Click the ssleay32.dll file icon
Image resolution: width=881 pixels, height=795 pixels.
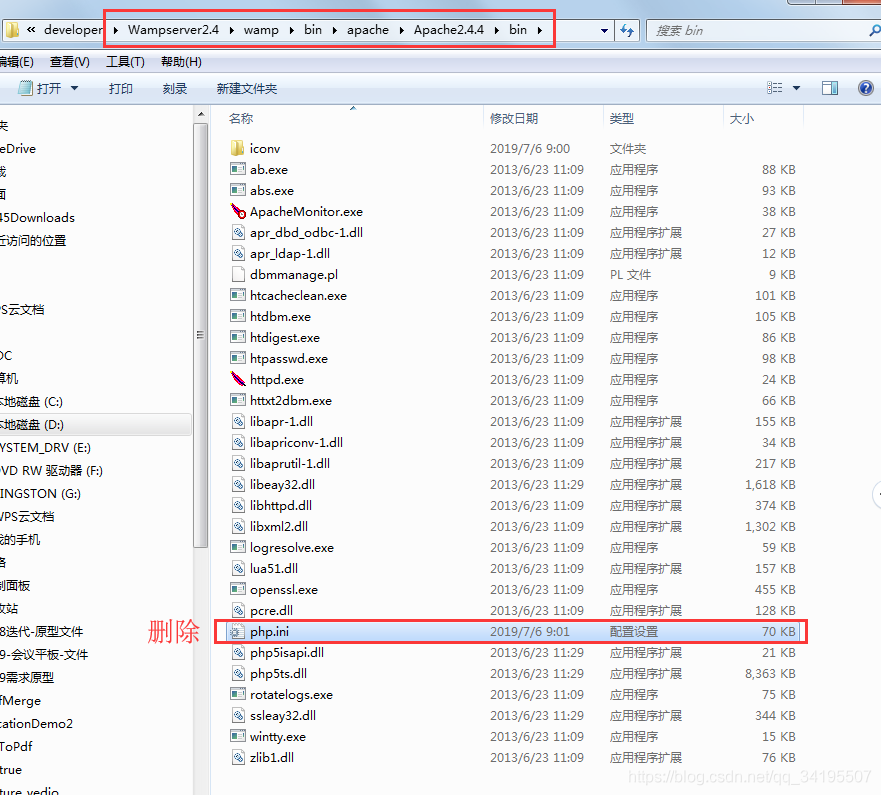click(x=238, y=715)
